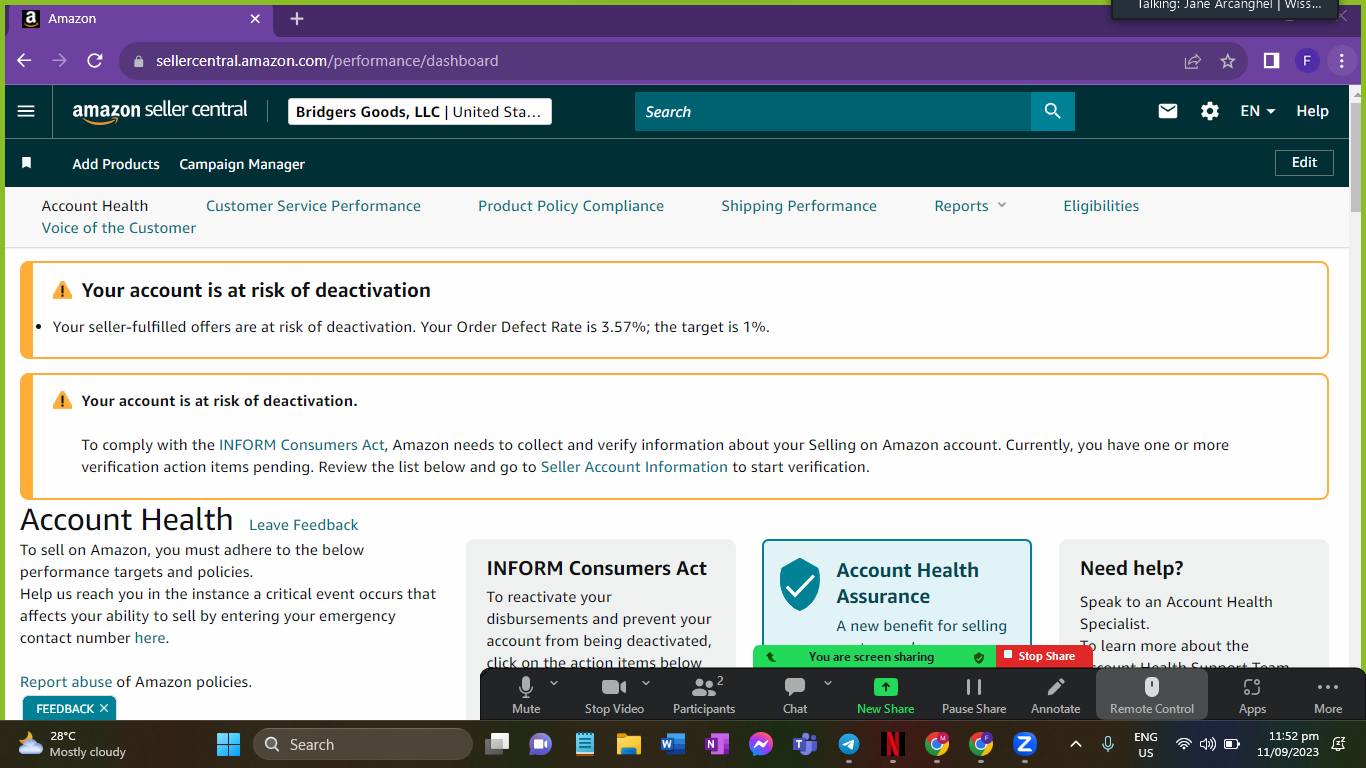Expand the Zoom audio options arrow
Screen dimensions: 1366x768
(554, 683)
